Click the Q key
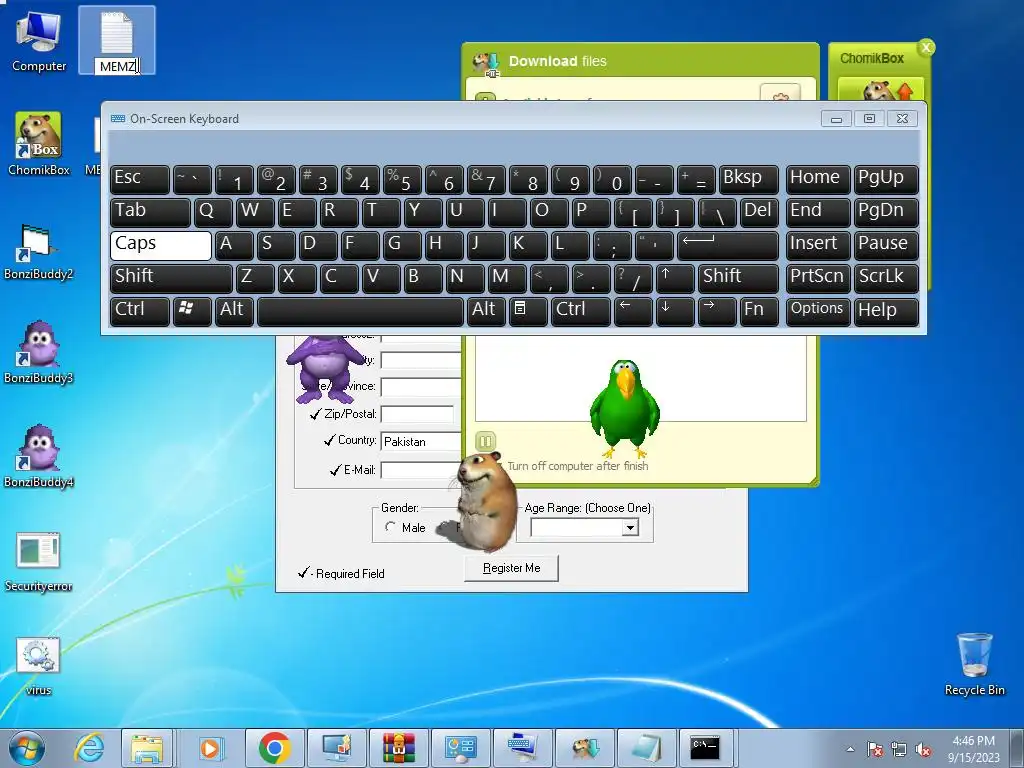Viewport: 1024px width, 768px height. tap(213, 212)
